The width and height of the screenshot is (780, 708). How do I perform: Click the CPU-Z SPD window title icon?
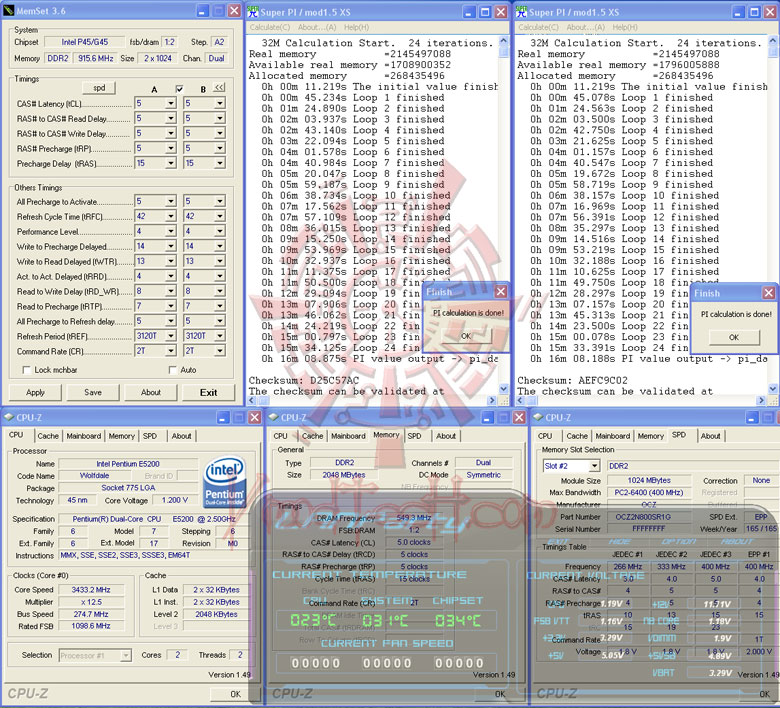click(x=538, y=417)
